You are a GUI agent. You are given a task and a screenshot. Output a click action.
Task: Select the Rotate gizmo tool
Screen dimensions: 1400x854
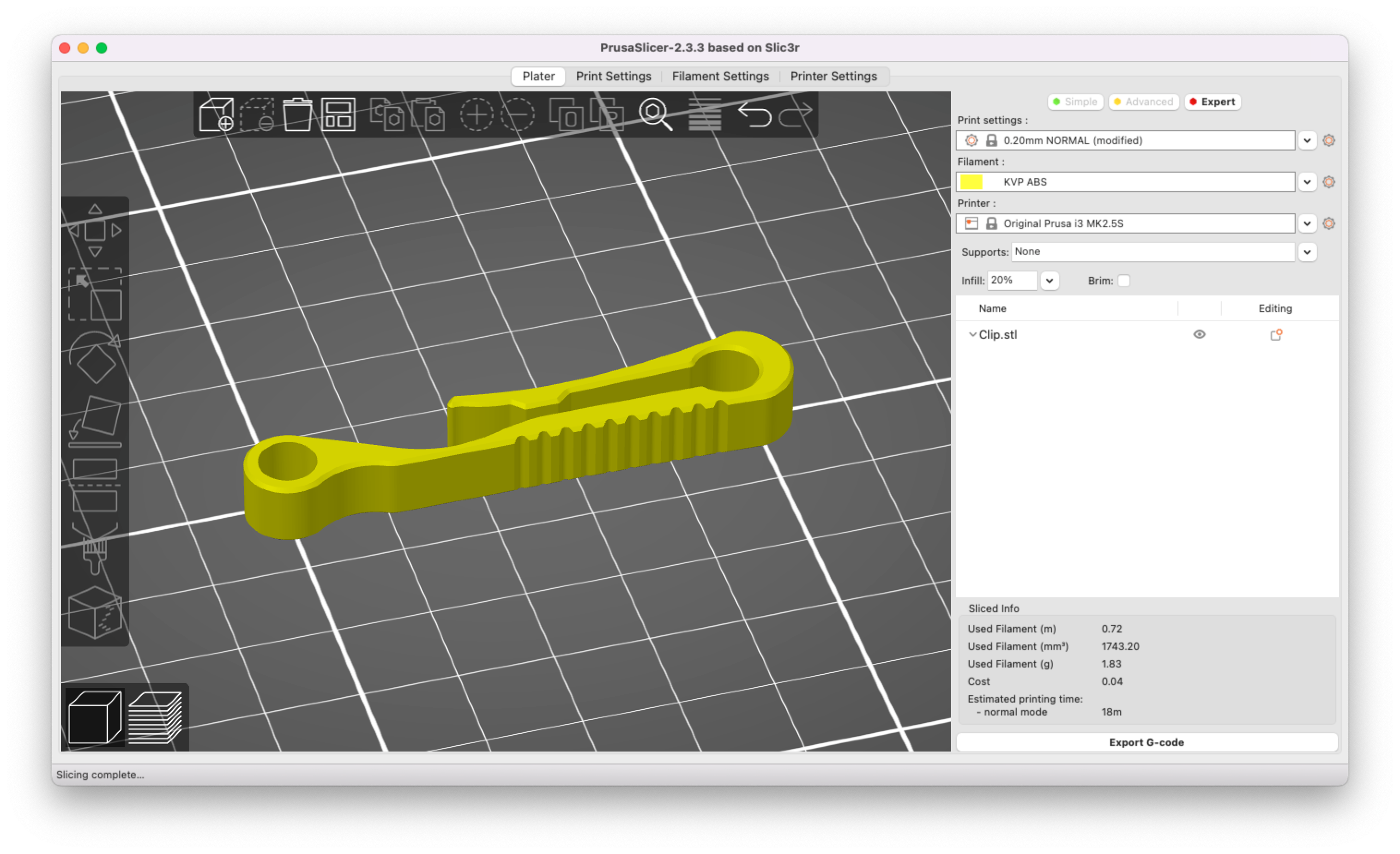pyautogui.click(x=95, y=358)
